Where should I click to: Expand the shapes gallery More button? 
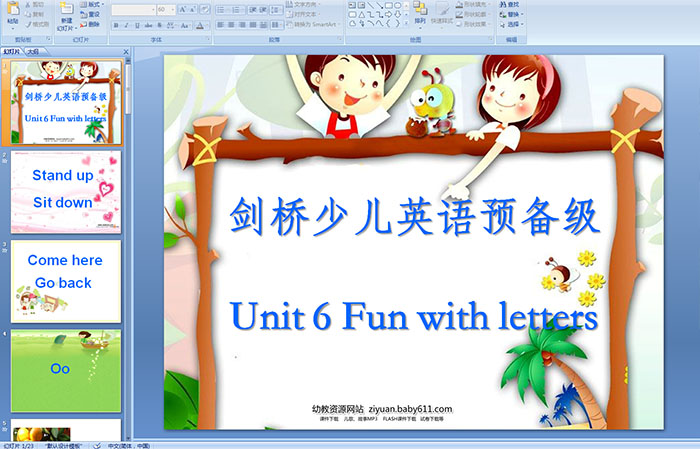pyautogui.click(x=406, y=23)
